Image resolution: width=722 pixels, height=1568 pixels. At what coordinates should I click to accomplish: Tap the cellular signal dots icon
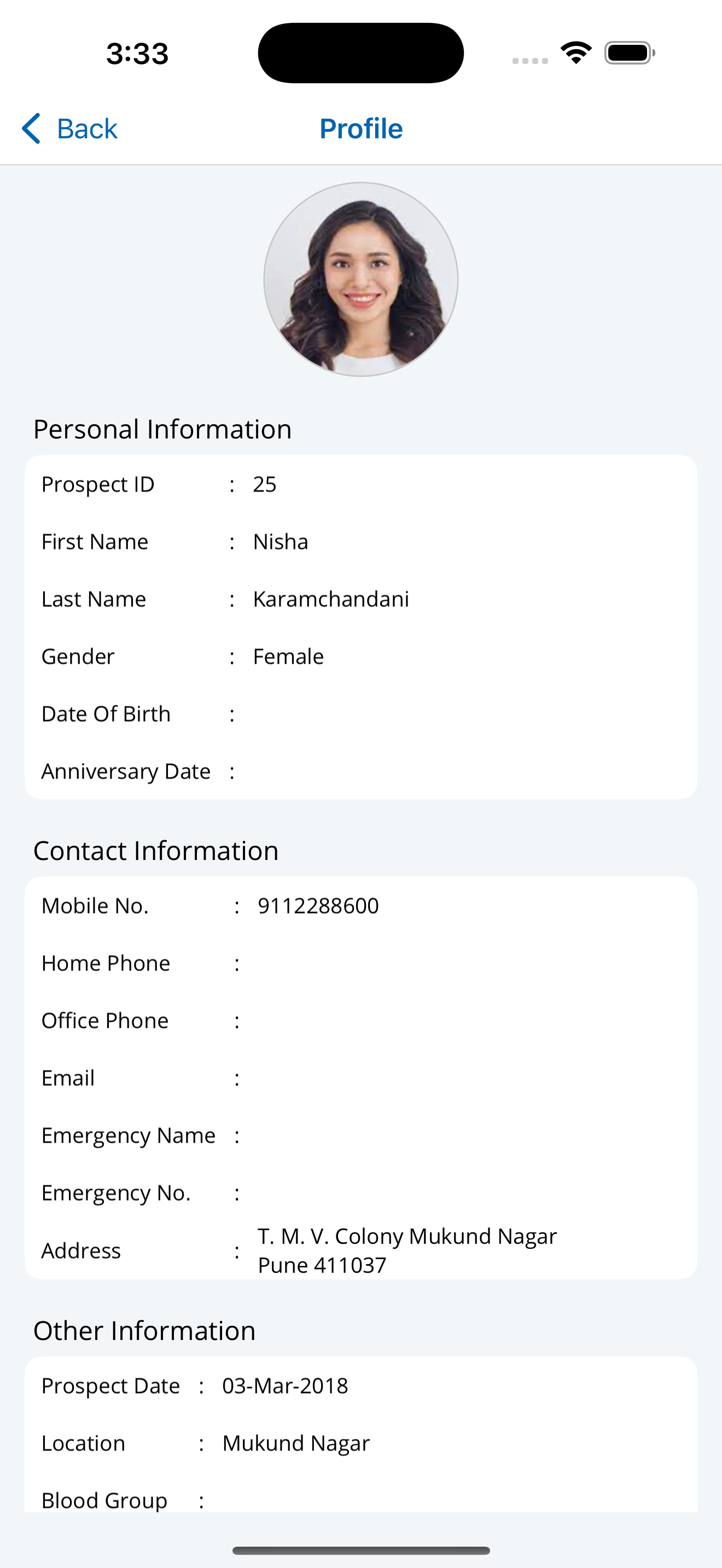(x=530, y=60)
